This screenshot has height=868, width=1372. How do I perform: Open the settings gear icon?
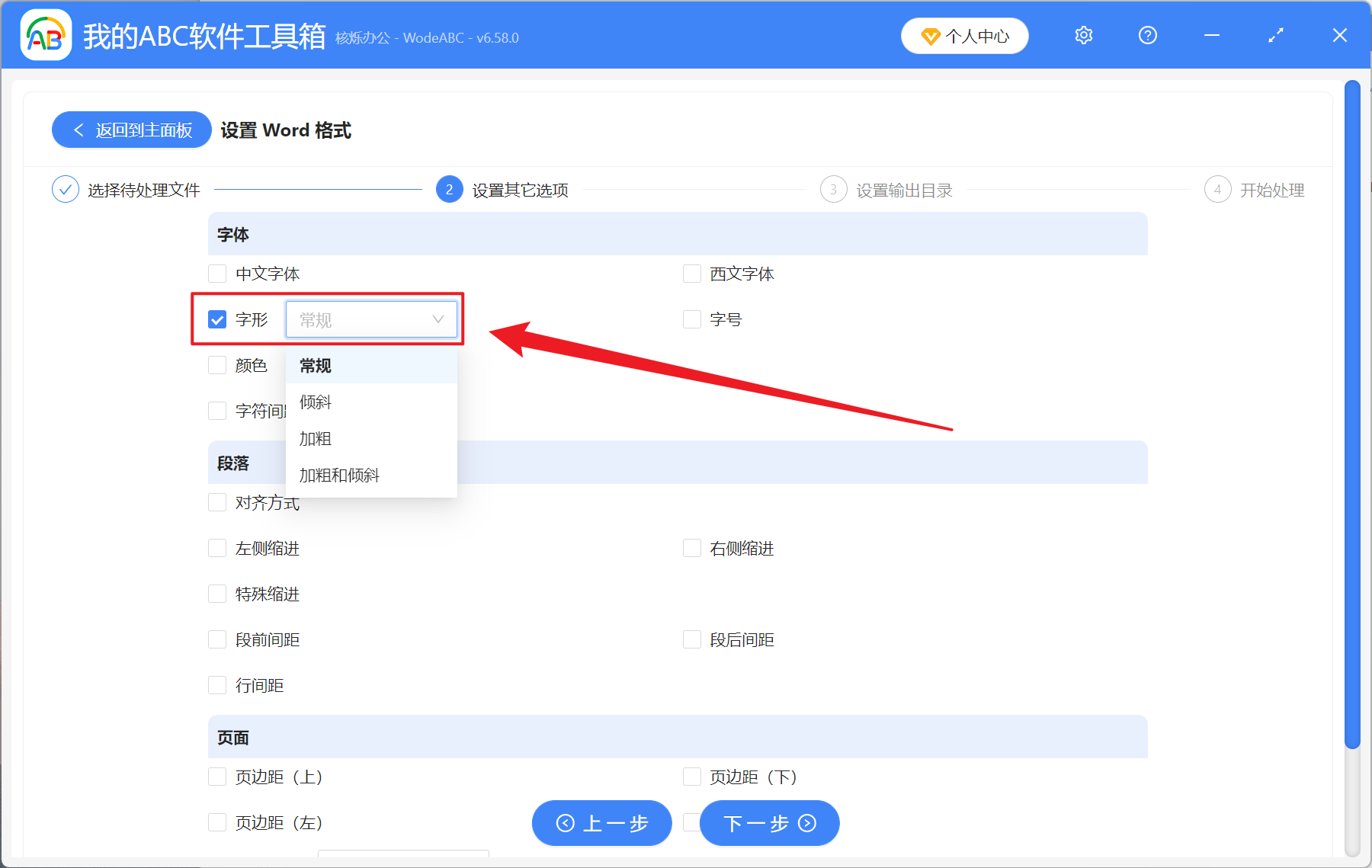(x=1083, y=35)
